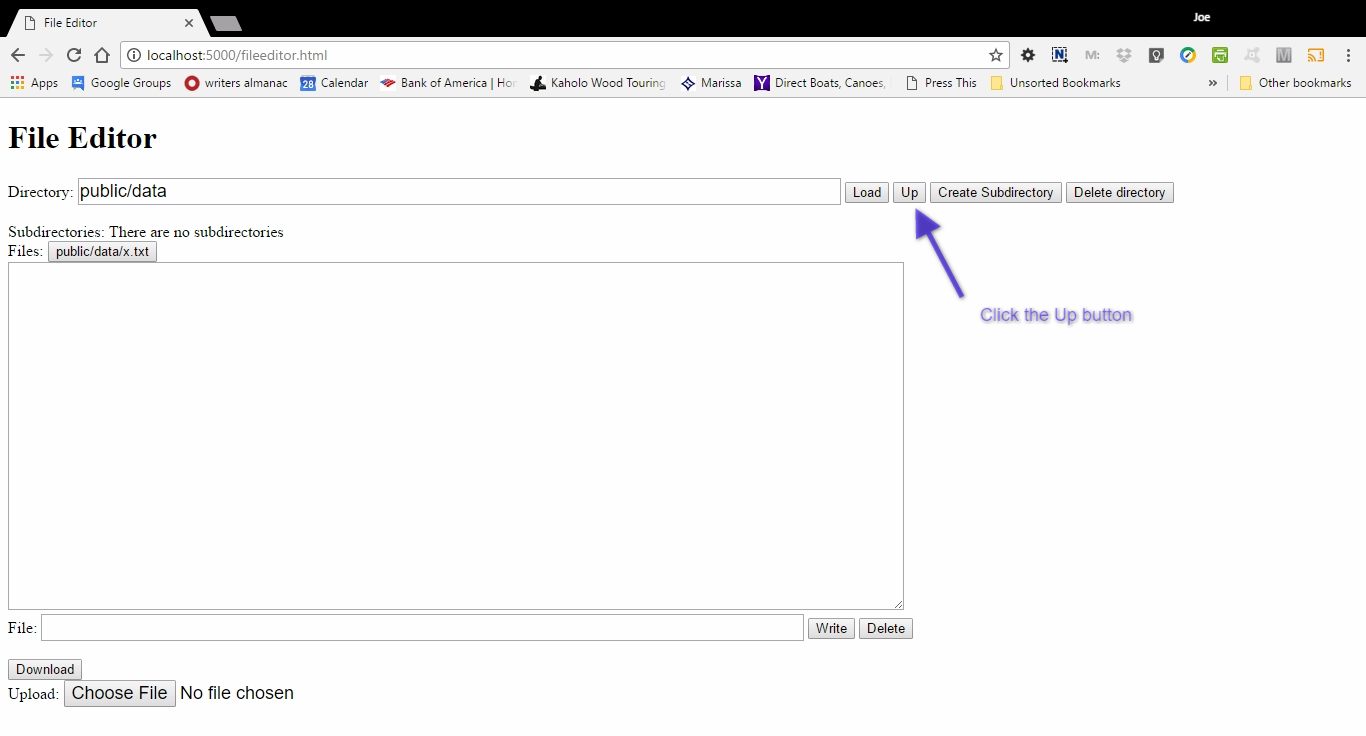The width and height of the screenshot is (1366, 736).
Task: Expand the bookmarks overflow chevron
Action: [x=1213, y=83]
